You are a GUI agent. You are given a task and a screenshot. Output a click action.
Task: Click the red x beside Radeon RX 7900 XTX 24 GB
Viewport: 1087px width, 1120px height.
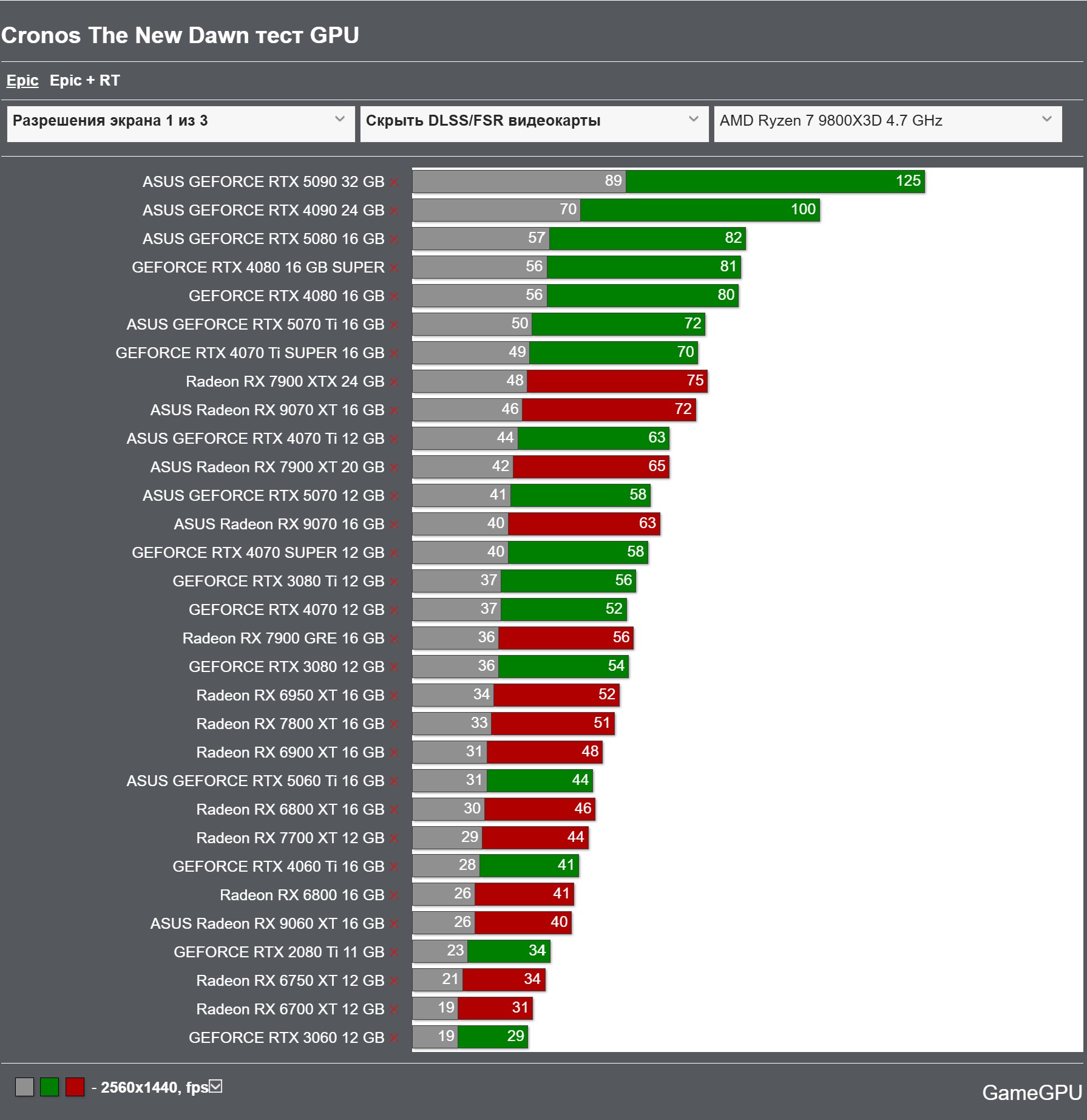(x=395, y=382)
